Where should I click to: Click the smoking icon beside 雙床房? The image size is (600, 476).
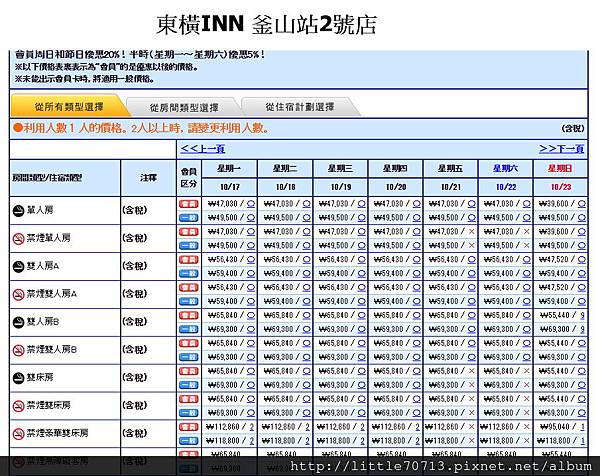click(x=18, y=378)
